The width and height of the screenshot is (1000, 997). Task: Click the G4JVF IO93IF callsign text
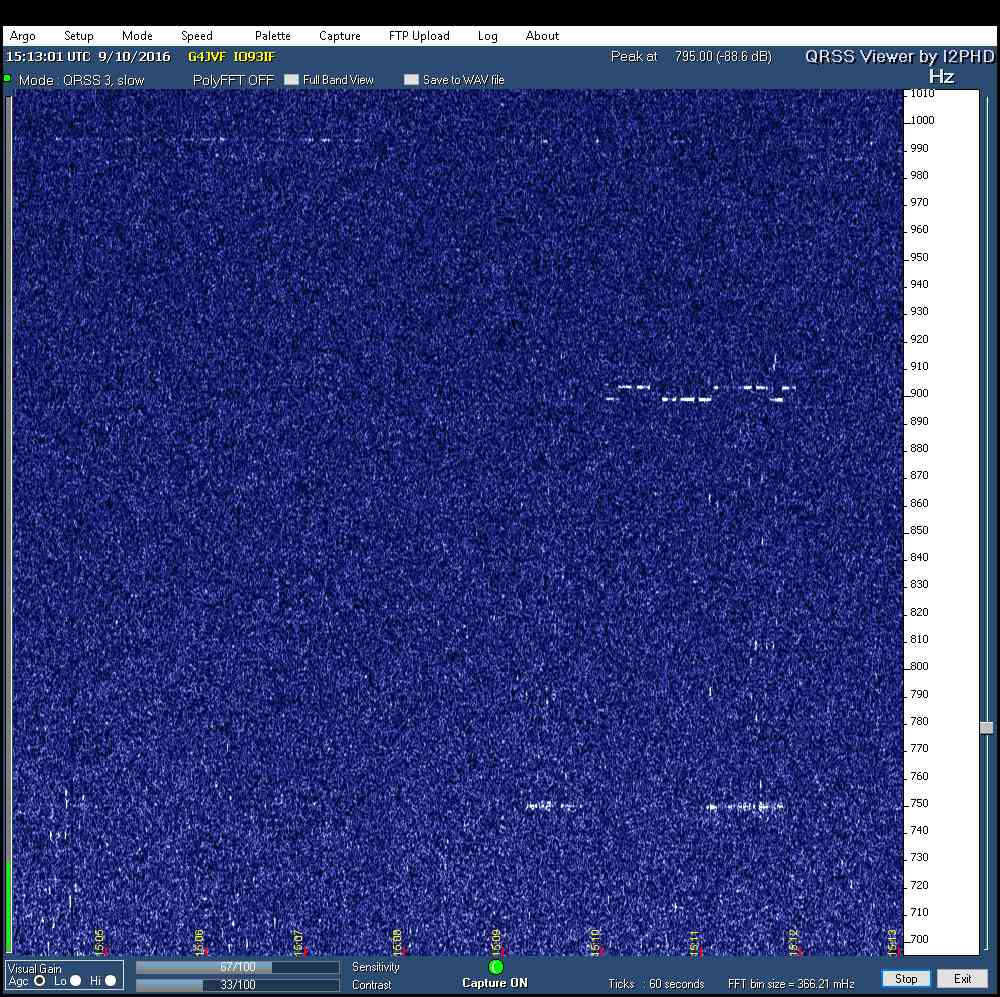point(232,56)
